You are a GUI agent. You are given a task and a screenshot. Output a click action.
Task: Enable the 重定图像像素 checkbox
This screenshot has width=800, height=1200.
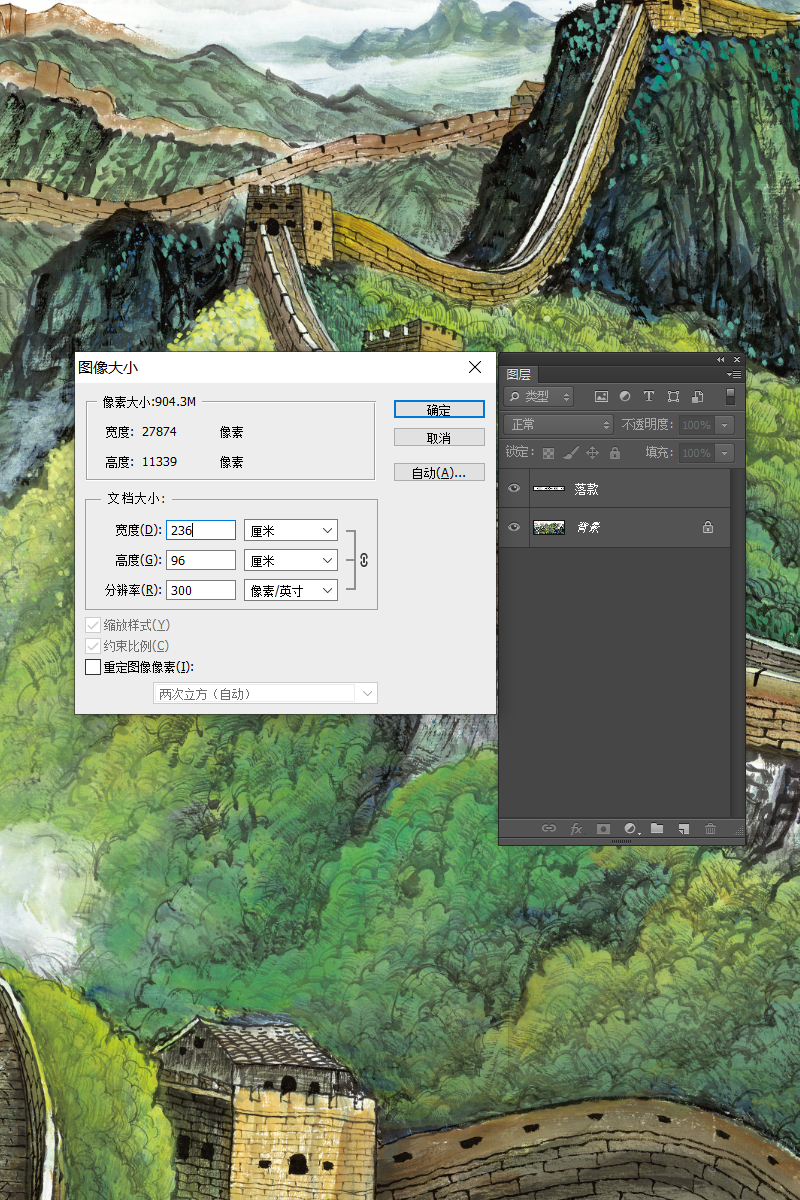(x=93, y=667)
